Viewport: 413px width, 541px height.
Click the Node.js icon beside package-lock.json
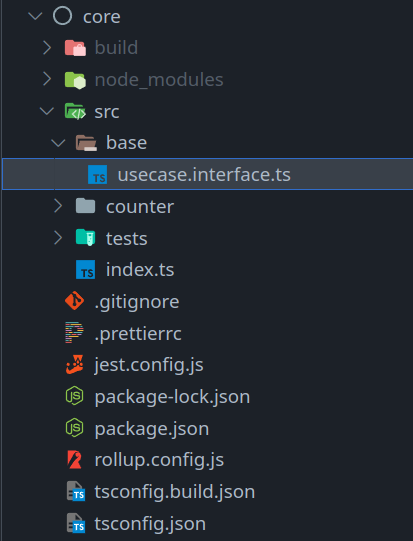pos(74,396)
